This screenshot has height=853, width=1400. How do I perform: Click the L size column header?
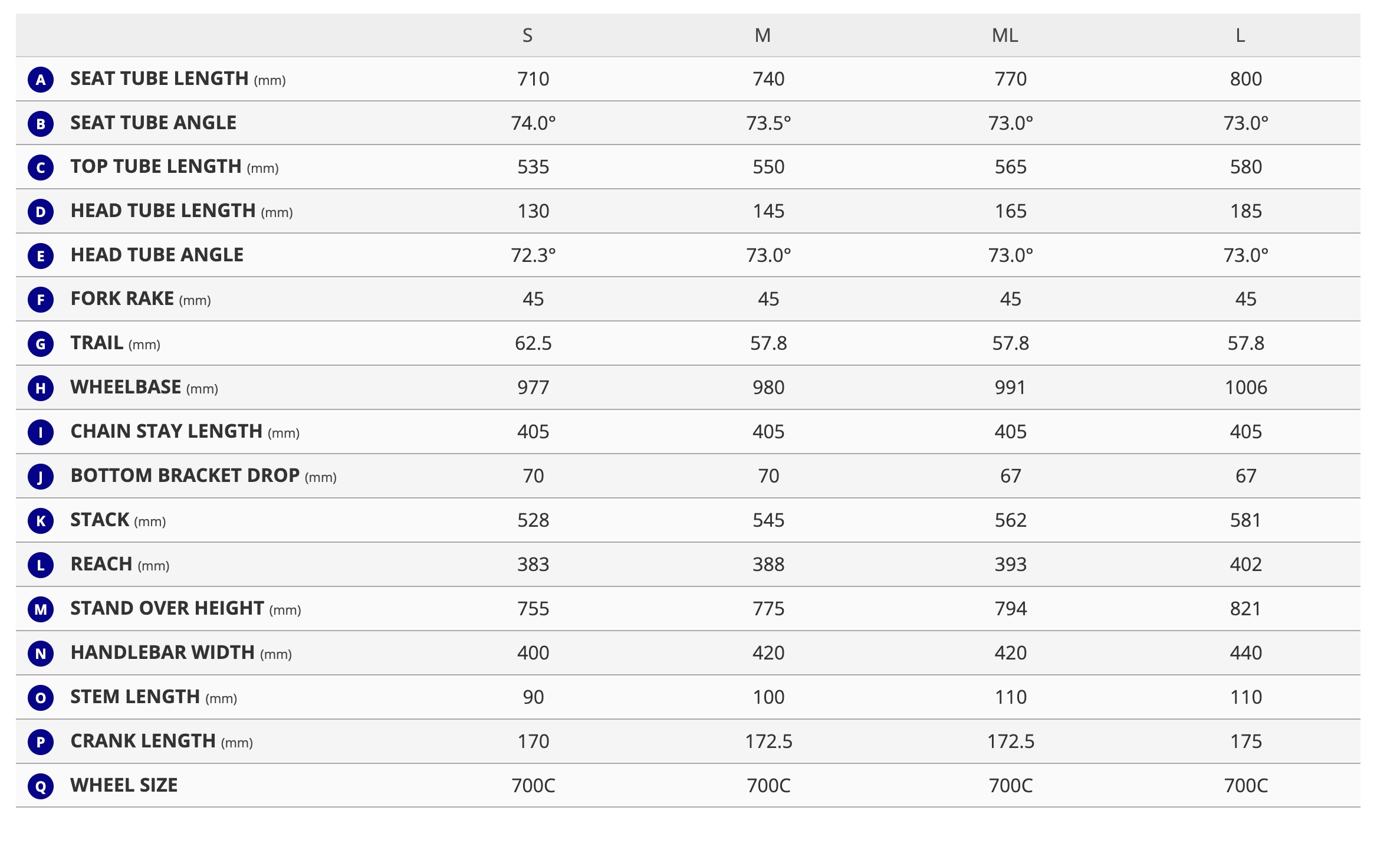tap(1240, 36)
